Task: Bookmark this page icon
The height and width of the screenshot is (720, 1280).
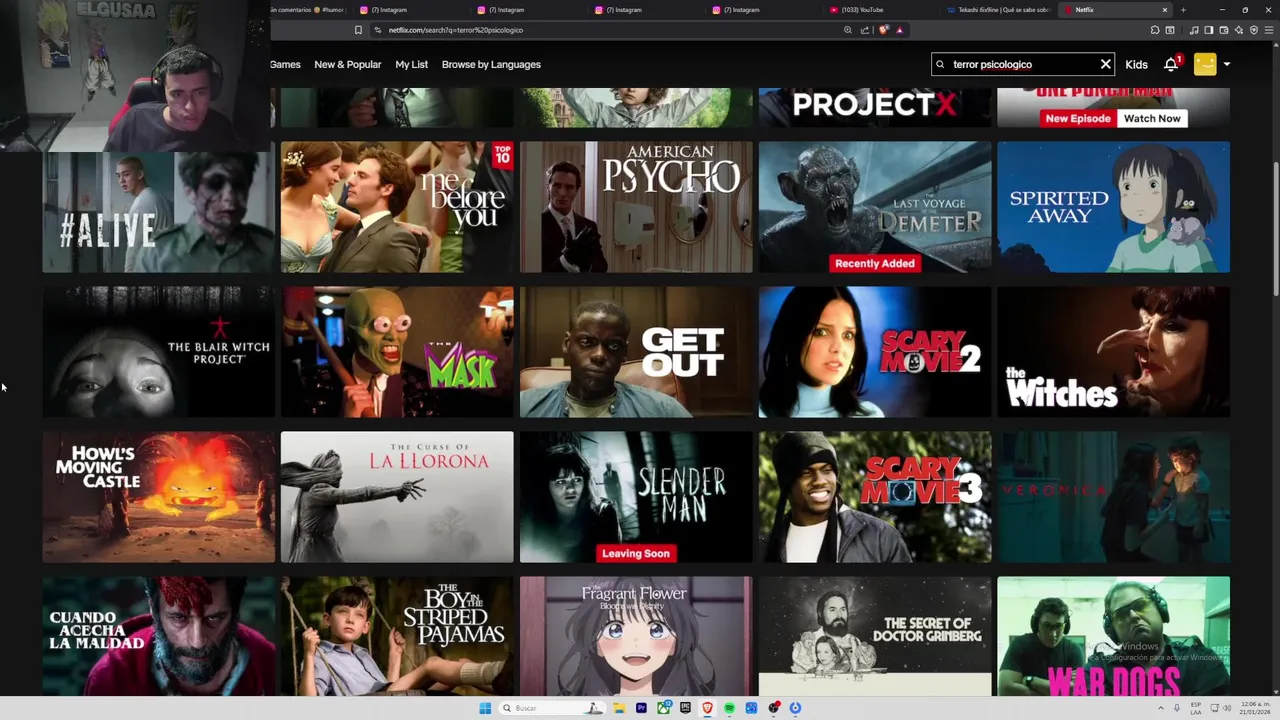Action: (358, 30)
